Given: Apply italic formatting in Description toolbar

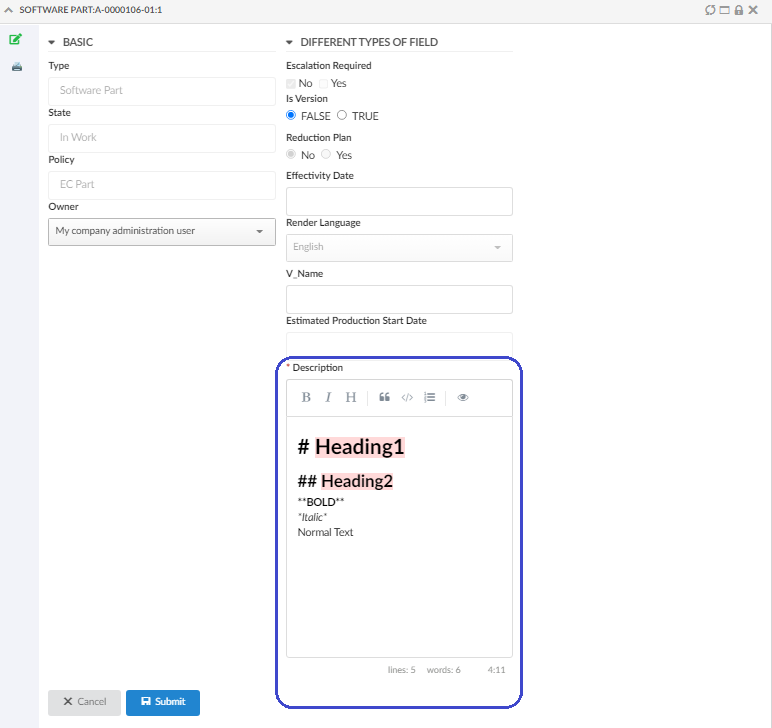Looking at the screenshot, I should click(x=328, y=397).
